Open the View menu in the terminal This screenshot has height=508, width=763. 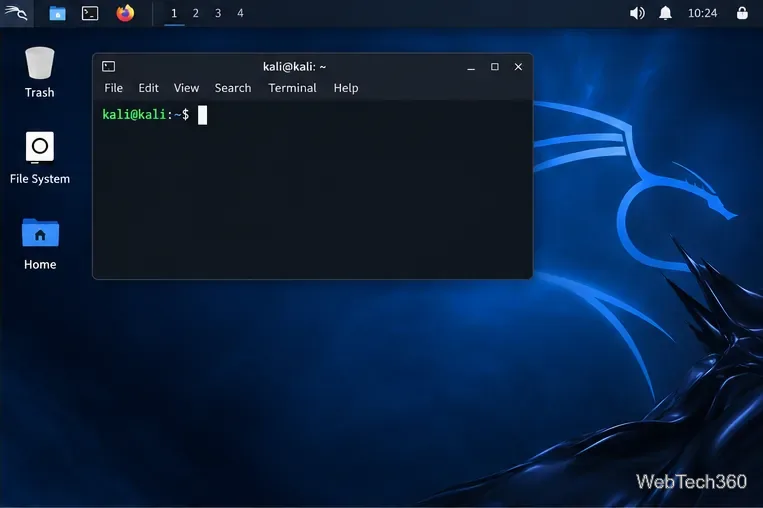(186, 88)
